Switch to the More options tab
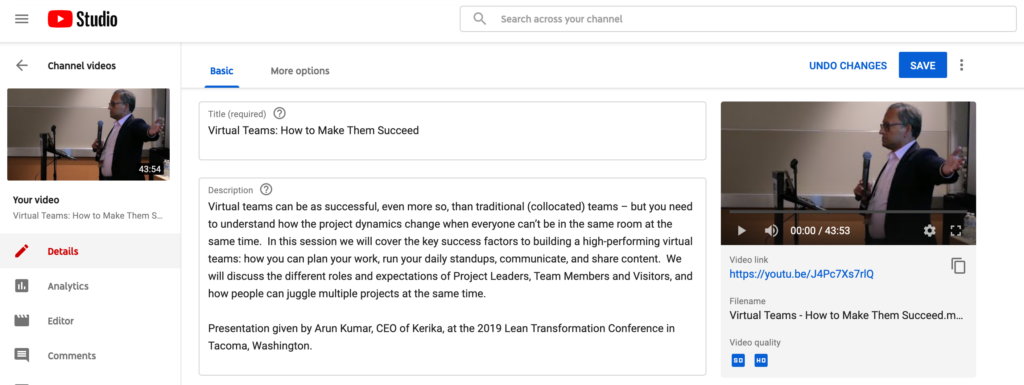This screenshot has width=1024, height=385. (300, 70)
